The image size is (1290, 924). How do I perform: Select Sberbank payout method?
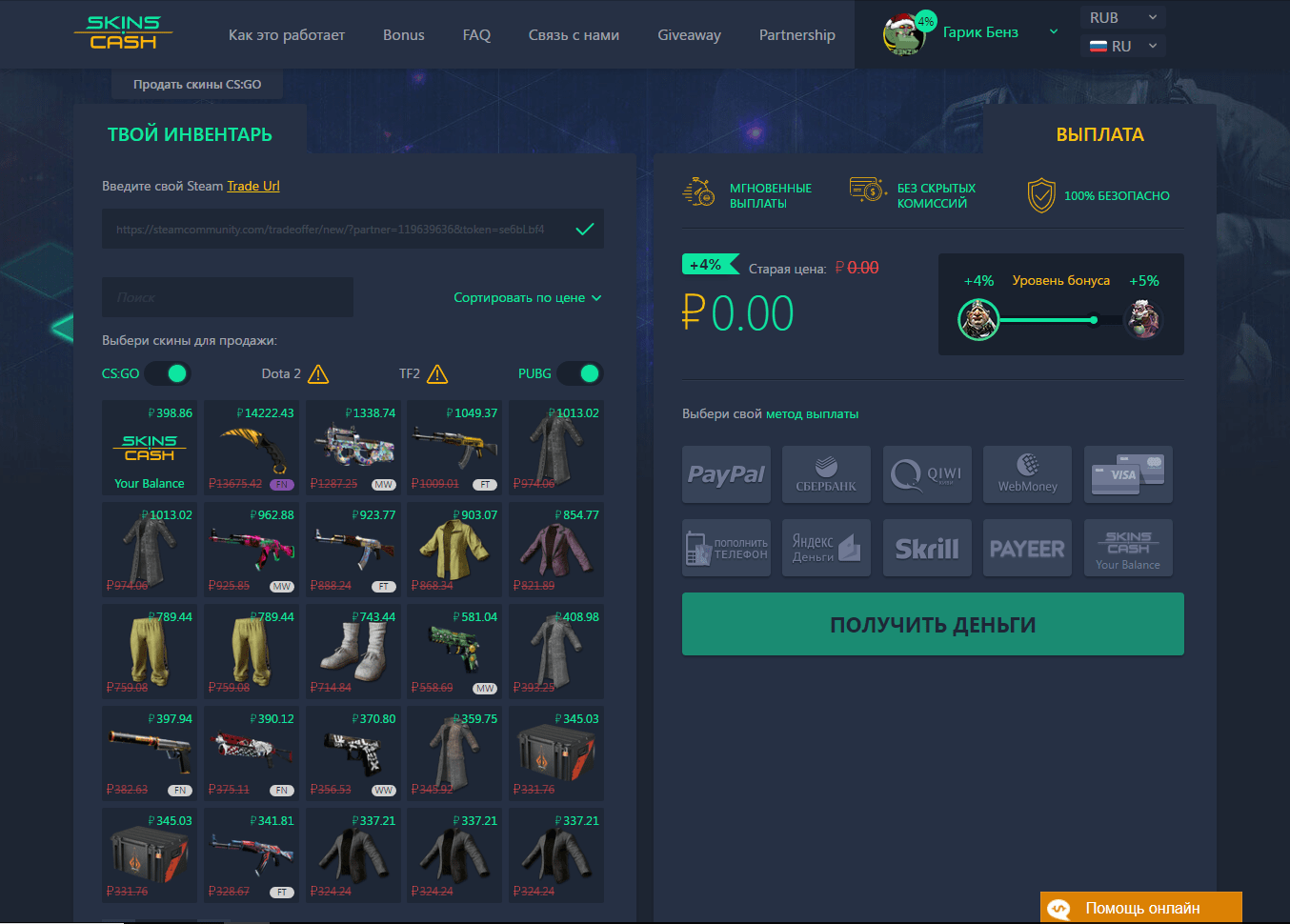click(x=827, y=474)
